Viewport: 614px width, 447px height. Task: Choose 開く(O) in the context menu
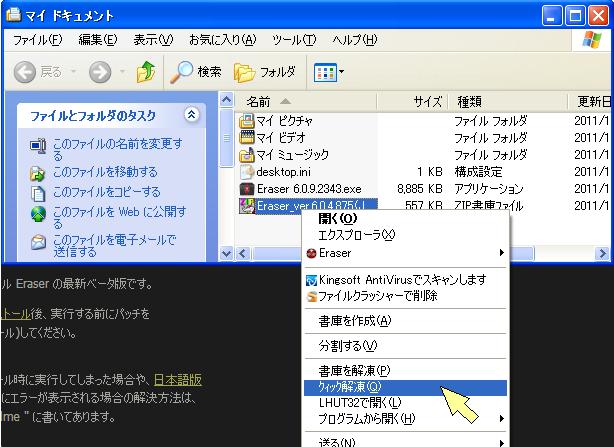coord(406,218)
